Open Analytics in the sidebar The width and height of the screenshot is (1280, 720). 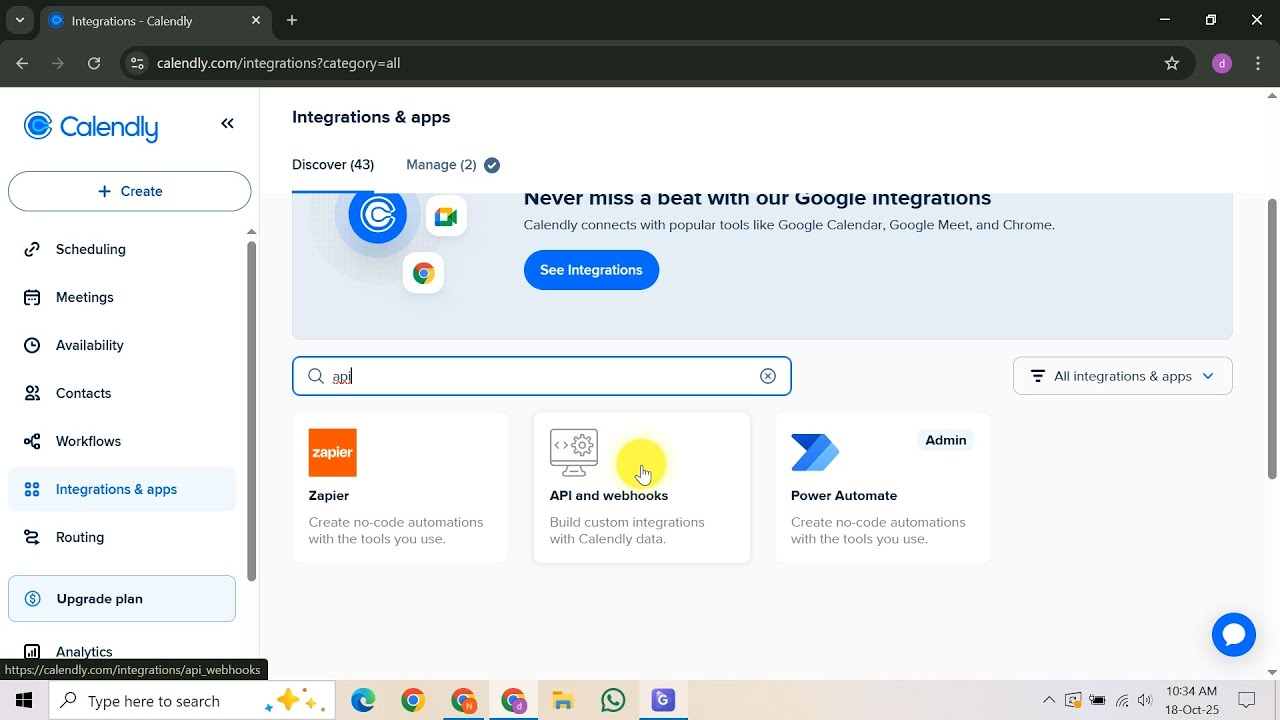(84, 651)
